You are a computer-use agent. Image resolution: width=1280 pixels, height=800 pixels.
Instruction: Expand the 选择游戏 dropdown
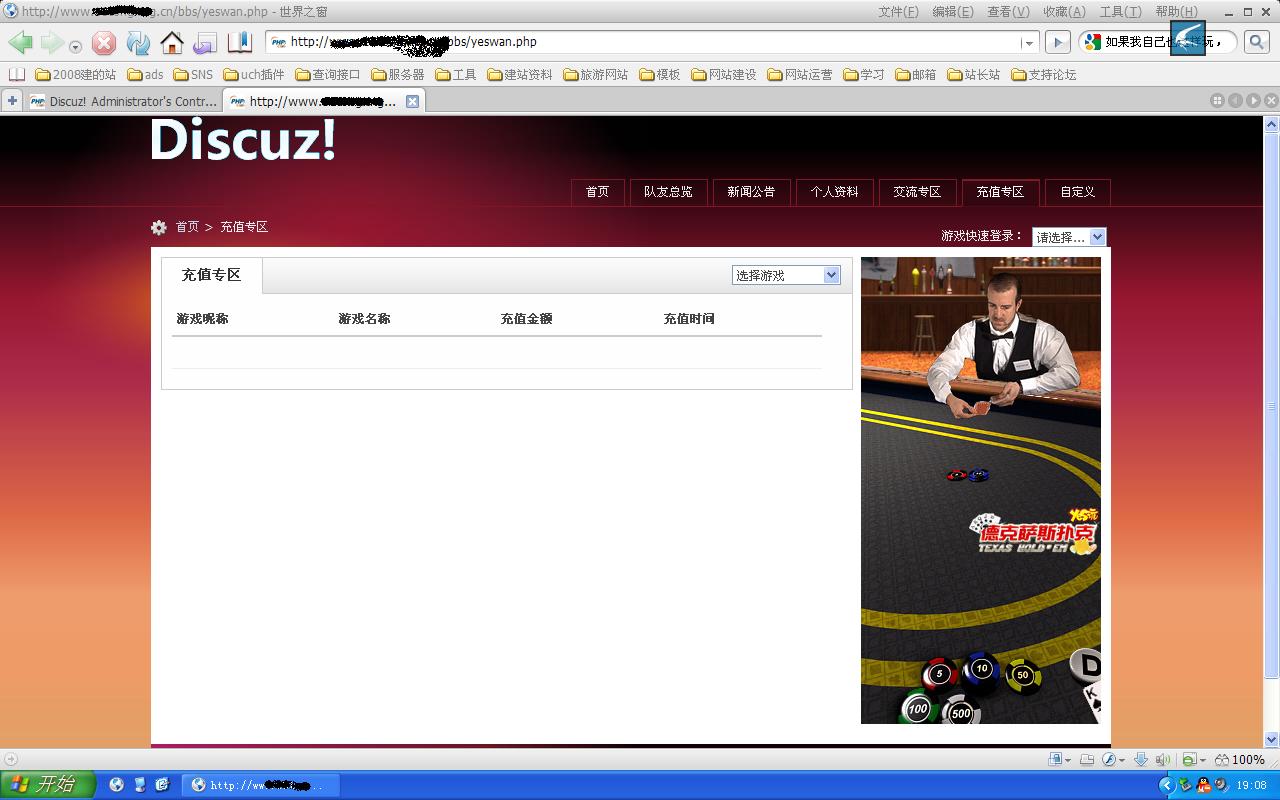[x=786, y=275]
